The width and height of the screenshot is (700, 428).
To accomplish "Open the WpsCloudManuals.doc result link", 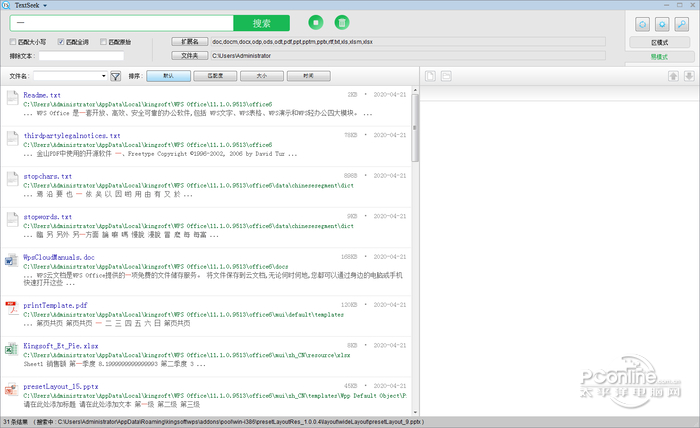I will click(x=59, y=258).
